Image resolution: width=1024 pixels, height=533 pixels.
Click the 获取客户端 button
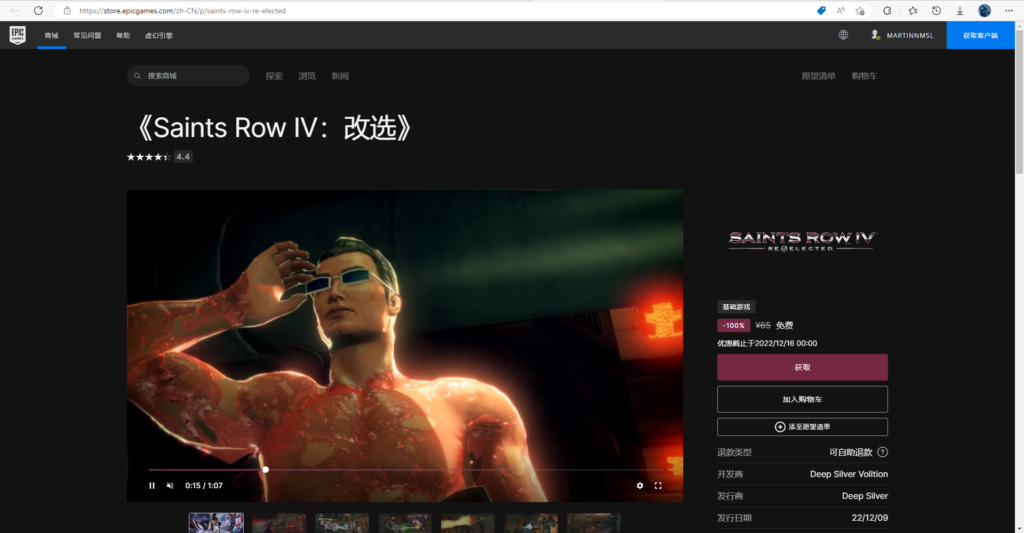(980, 35)
